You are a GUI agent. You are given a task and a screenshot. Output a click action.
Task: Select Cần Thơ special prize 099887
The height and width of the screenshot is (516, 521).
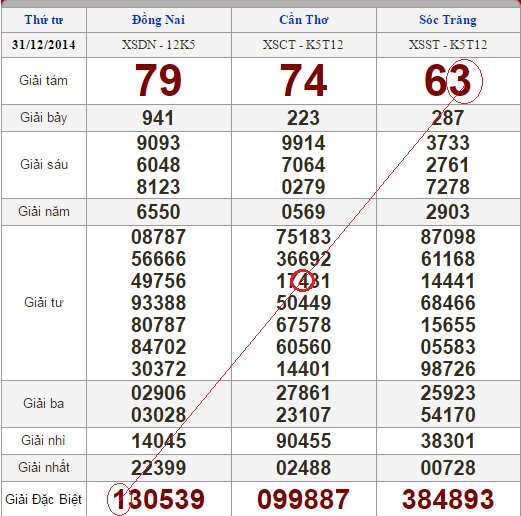(303, 499)
